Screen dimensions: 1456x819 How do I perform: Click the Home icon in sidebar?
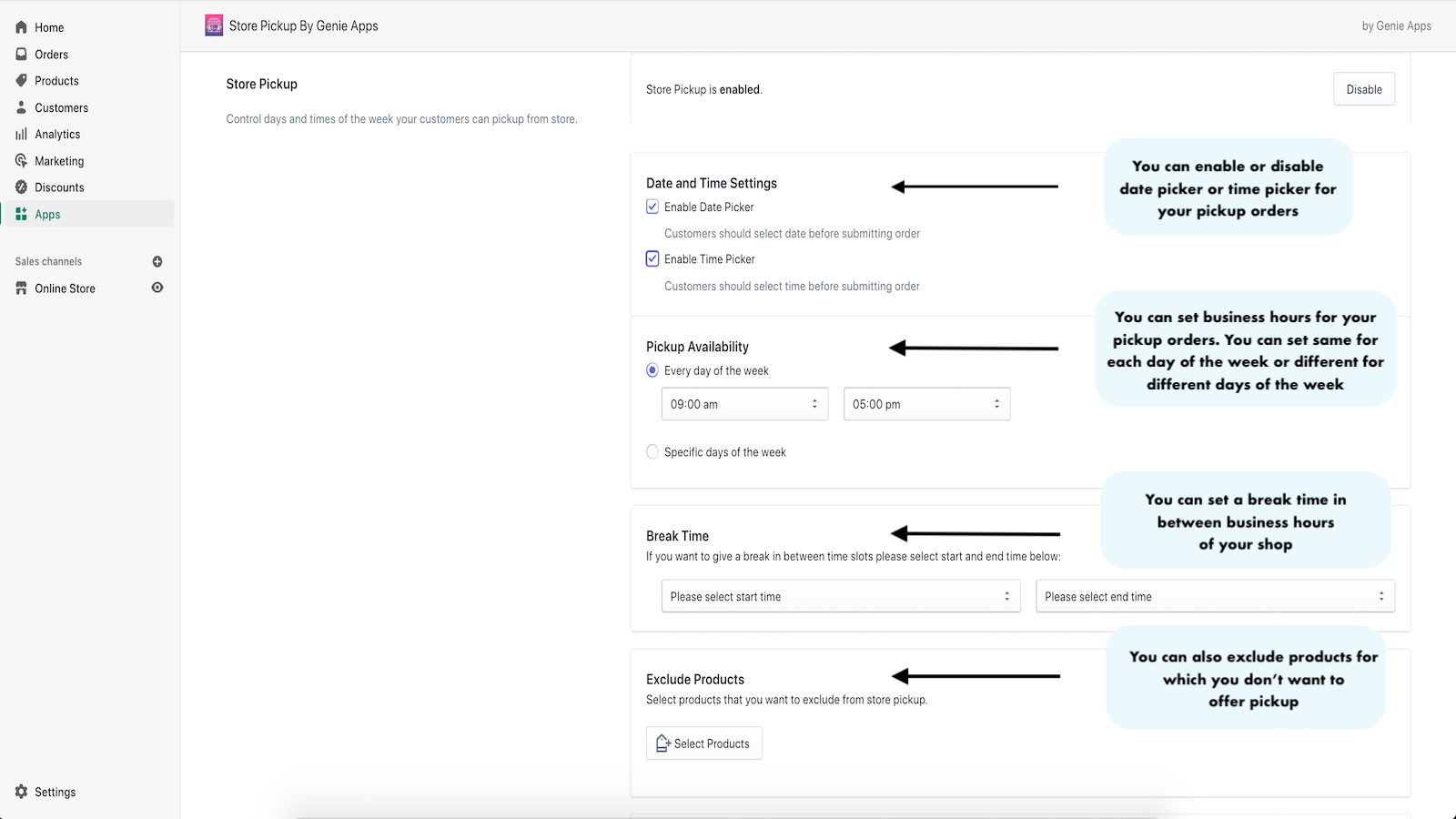[21, 27]
